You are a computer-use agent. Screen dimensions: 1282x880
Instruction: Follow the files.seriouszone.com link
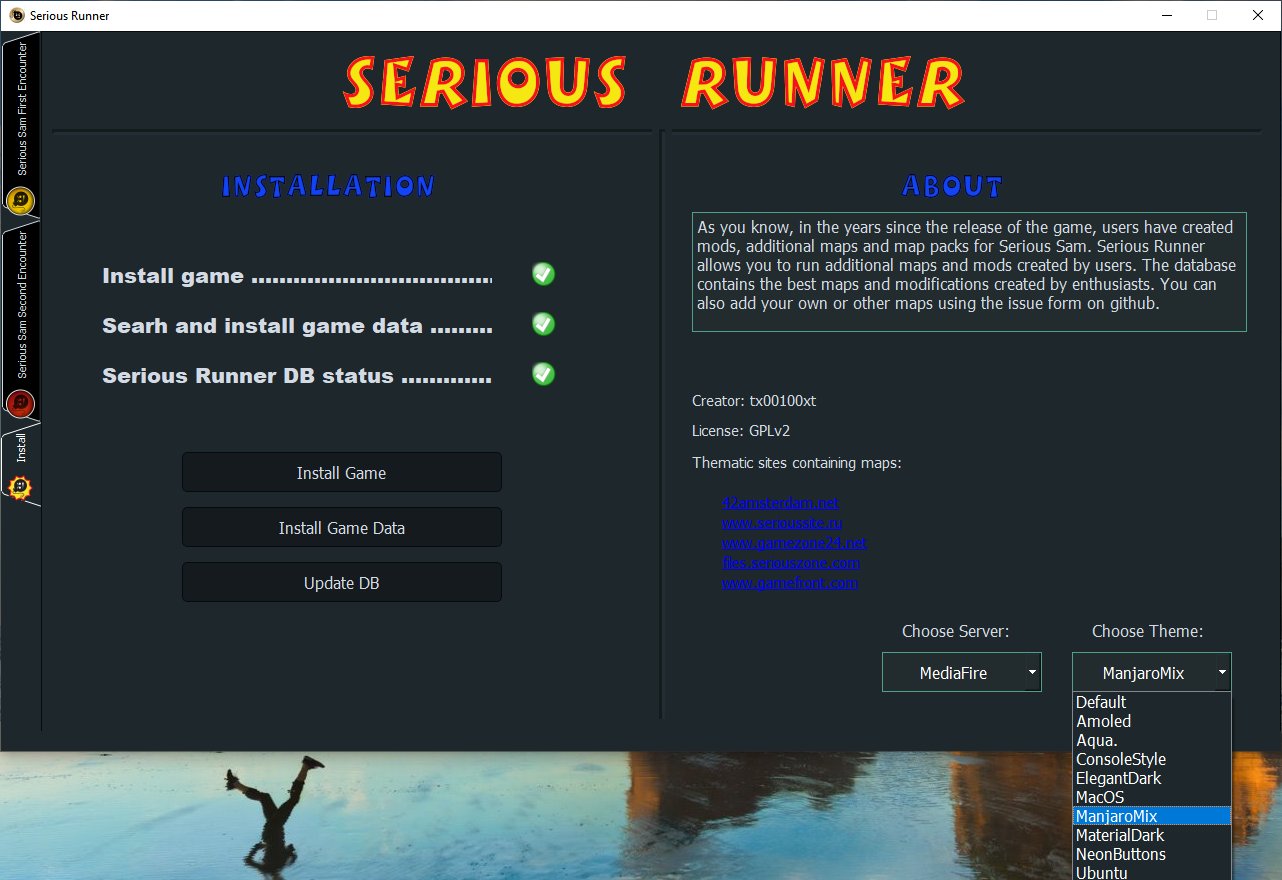[790, 563]
